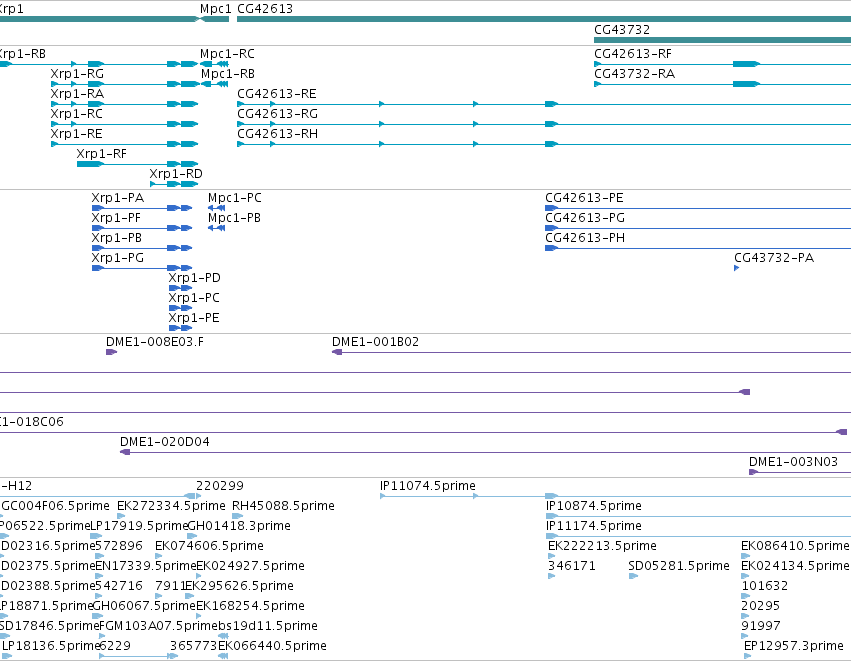Select transcript CG42613-RE
The width and height of the screenshot is (851, 661).
tap(277, 94)
